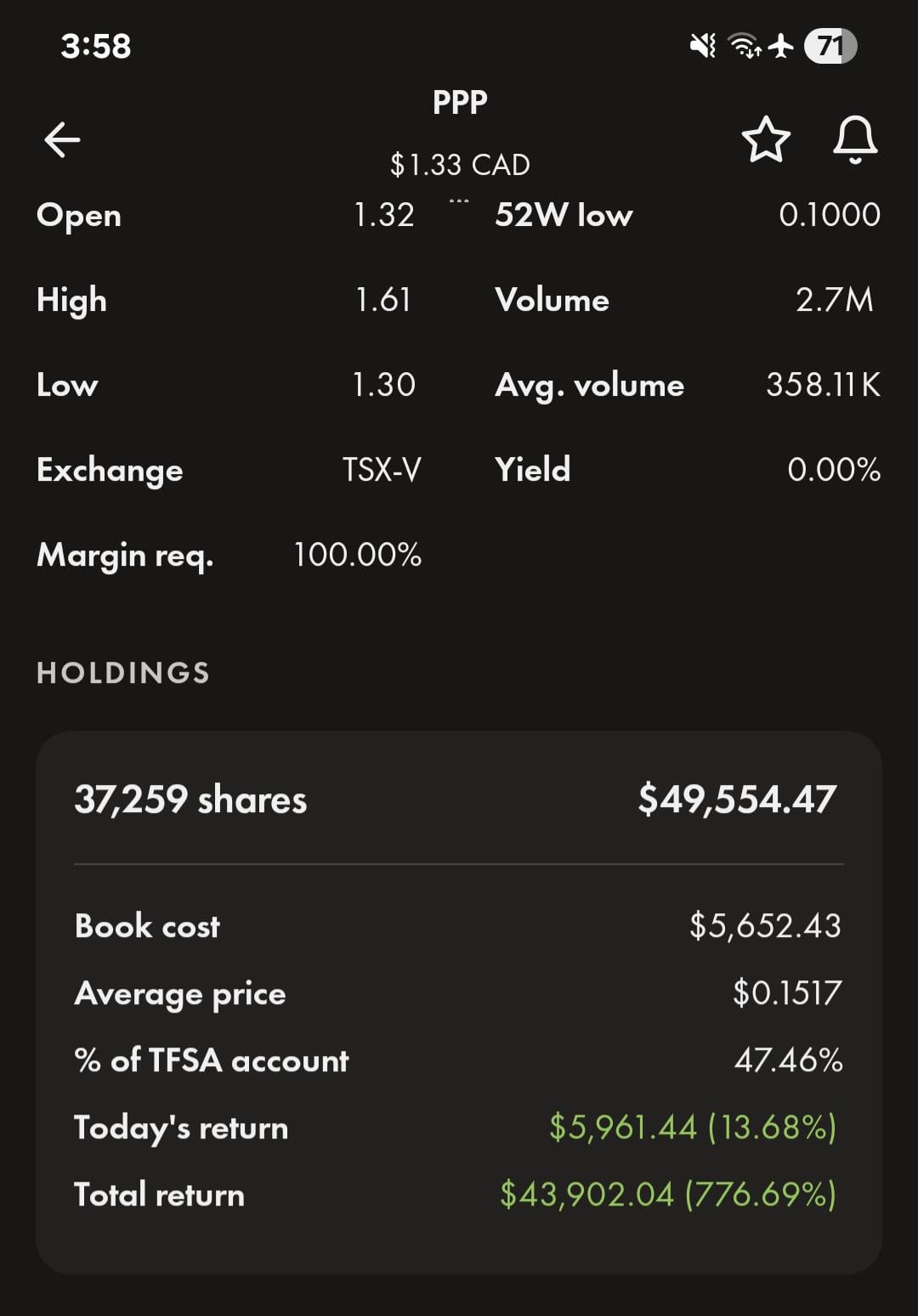
Task: Tap the Total return green value
Action: [668, 1195]
